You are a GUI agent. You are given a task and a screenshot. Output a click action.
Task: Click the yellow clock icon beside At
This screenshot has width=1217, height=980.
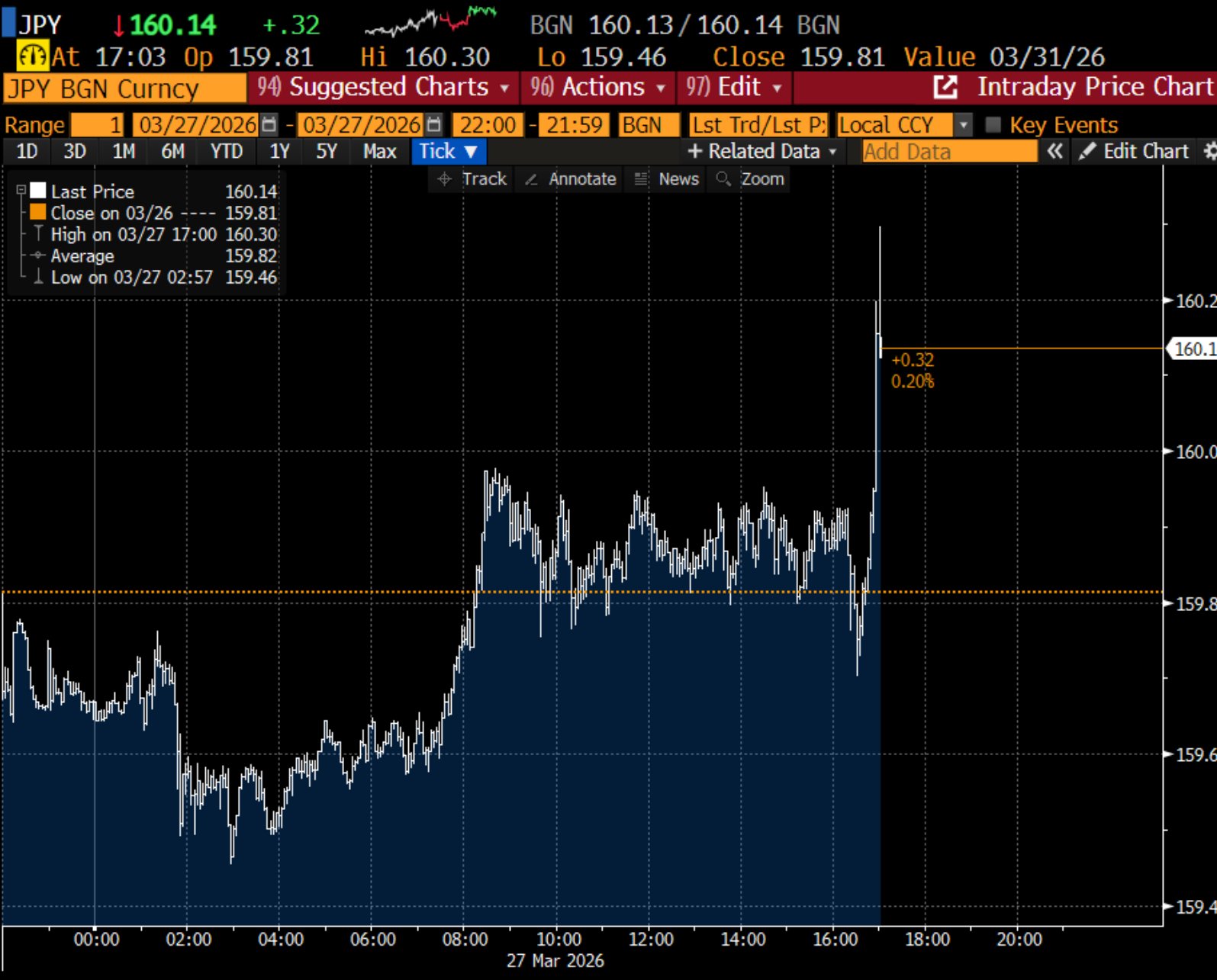pyautogui.click(x=32, y=56)
